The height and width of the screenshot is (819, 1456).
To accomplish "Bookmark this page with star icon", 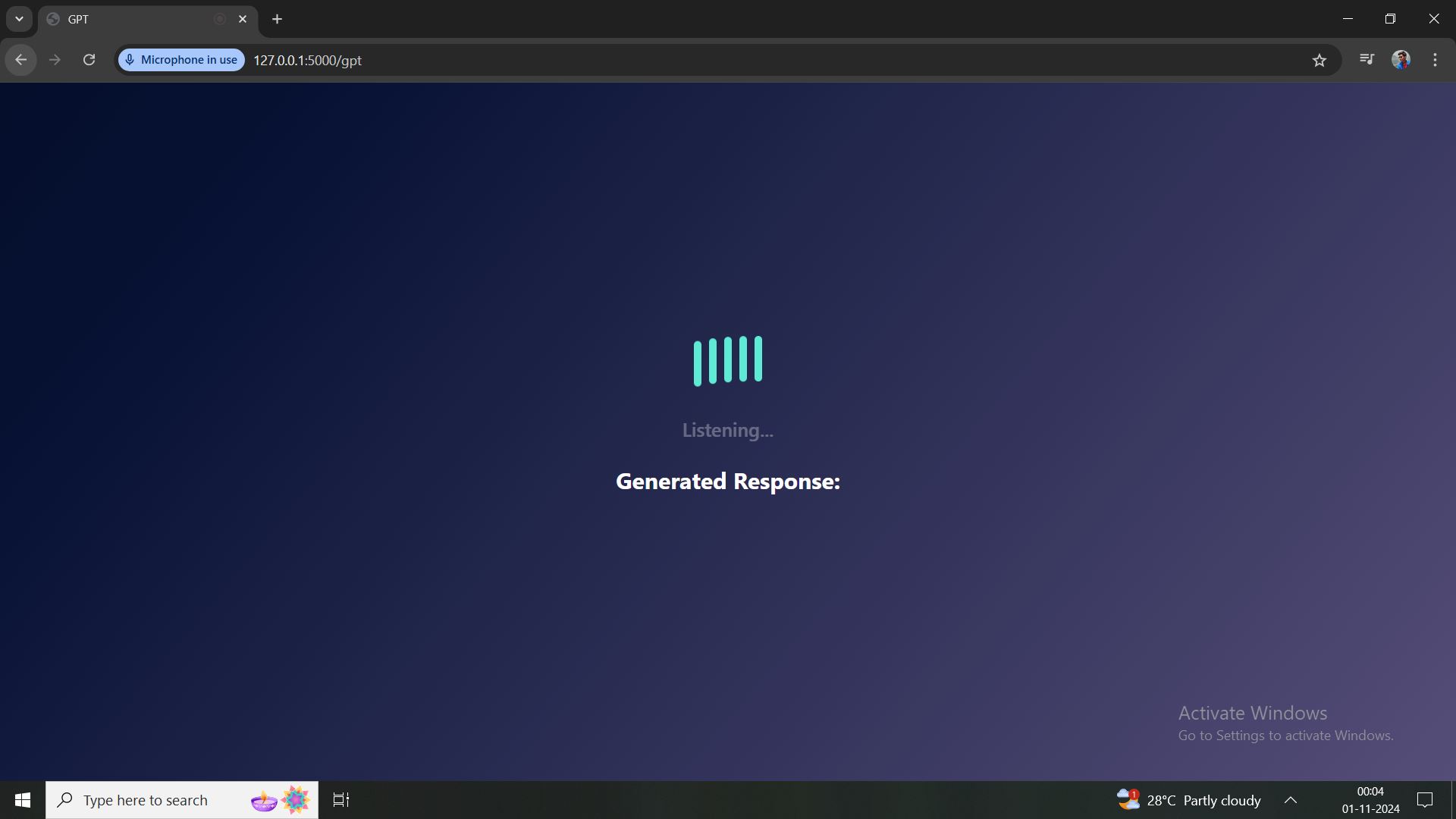I will pyautogui.click(x=1319, y=60).
